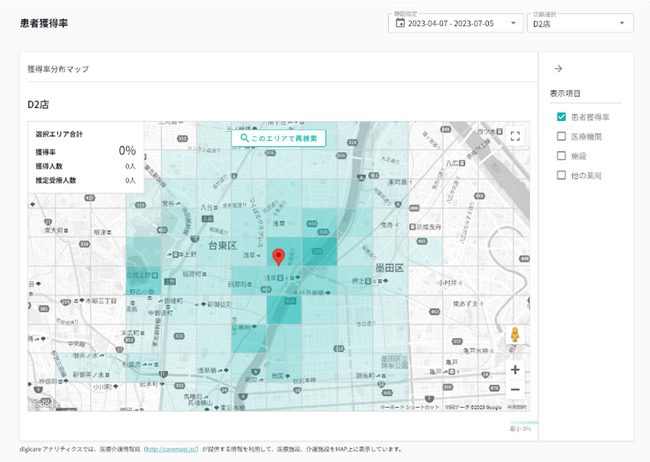This screenshot has width=650, height=462.
Task: Enable the 他の薬局 checkbox
Action: [561, 175]
